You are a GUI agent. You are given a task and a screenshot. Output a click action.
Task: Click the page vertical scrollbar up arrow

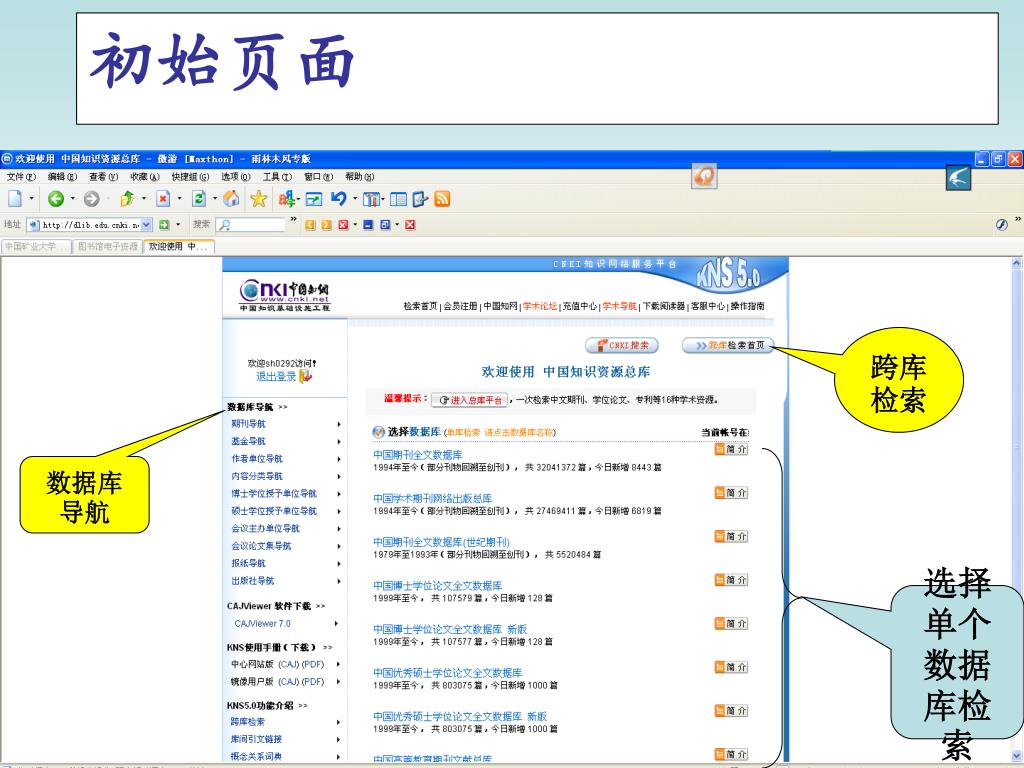pos(1017,263)
